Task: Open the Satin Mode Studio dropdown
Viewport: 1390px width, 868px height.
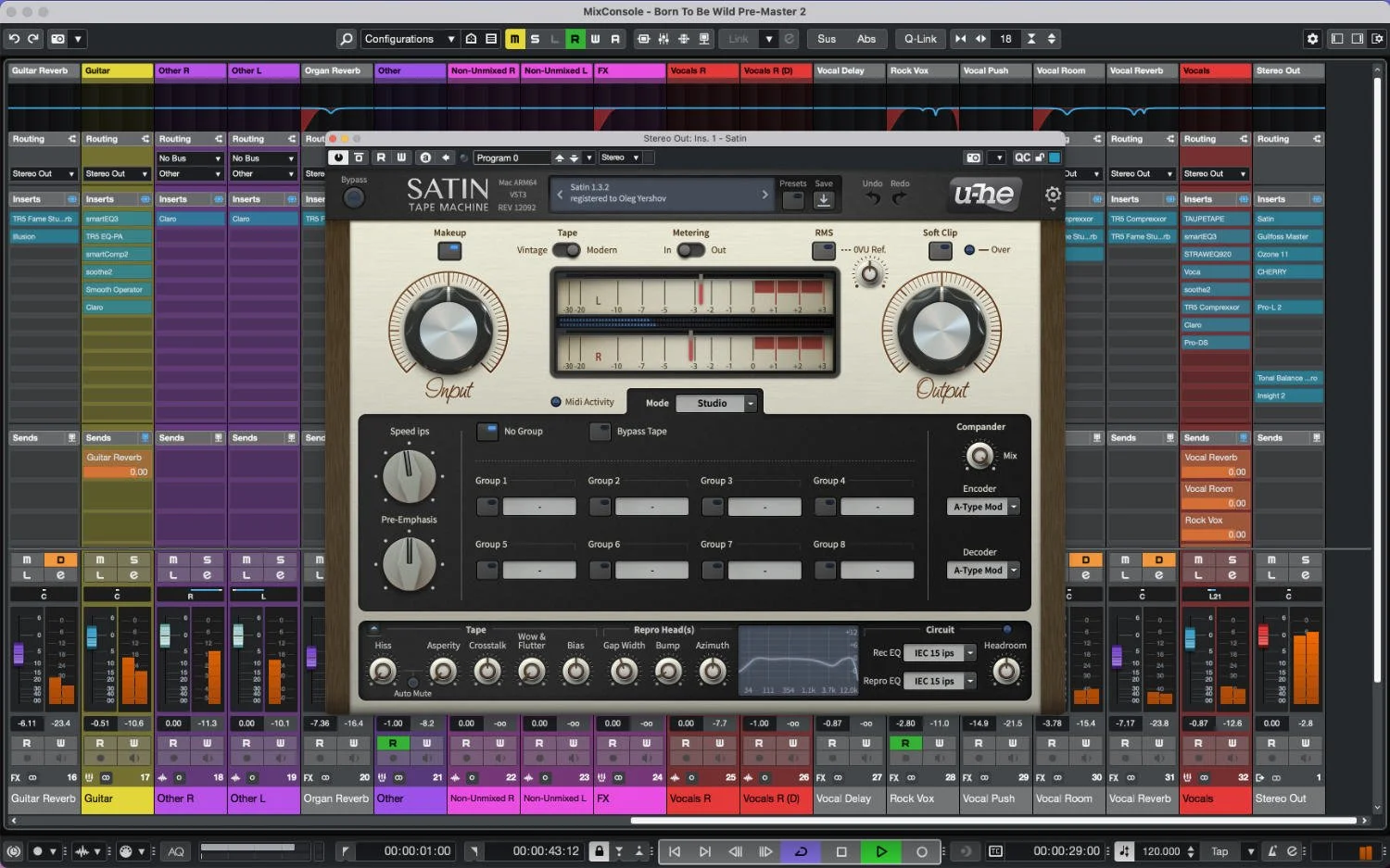Action: point(716,403)
